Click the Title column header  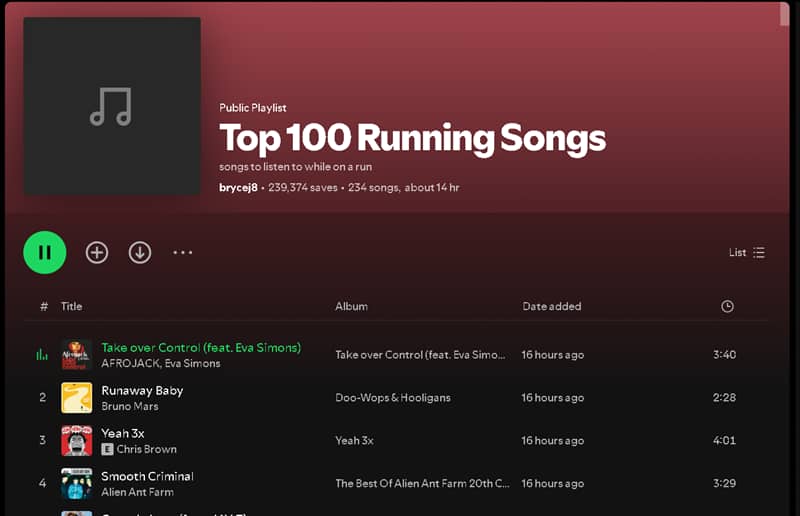click(71, 306)
